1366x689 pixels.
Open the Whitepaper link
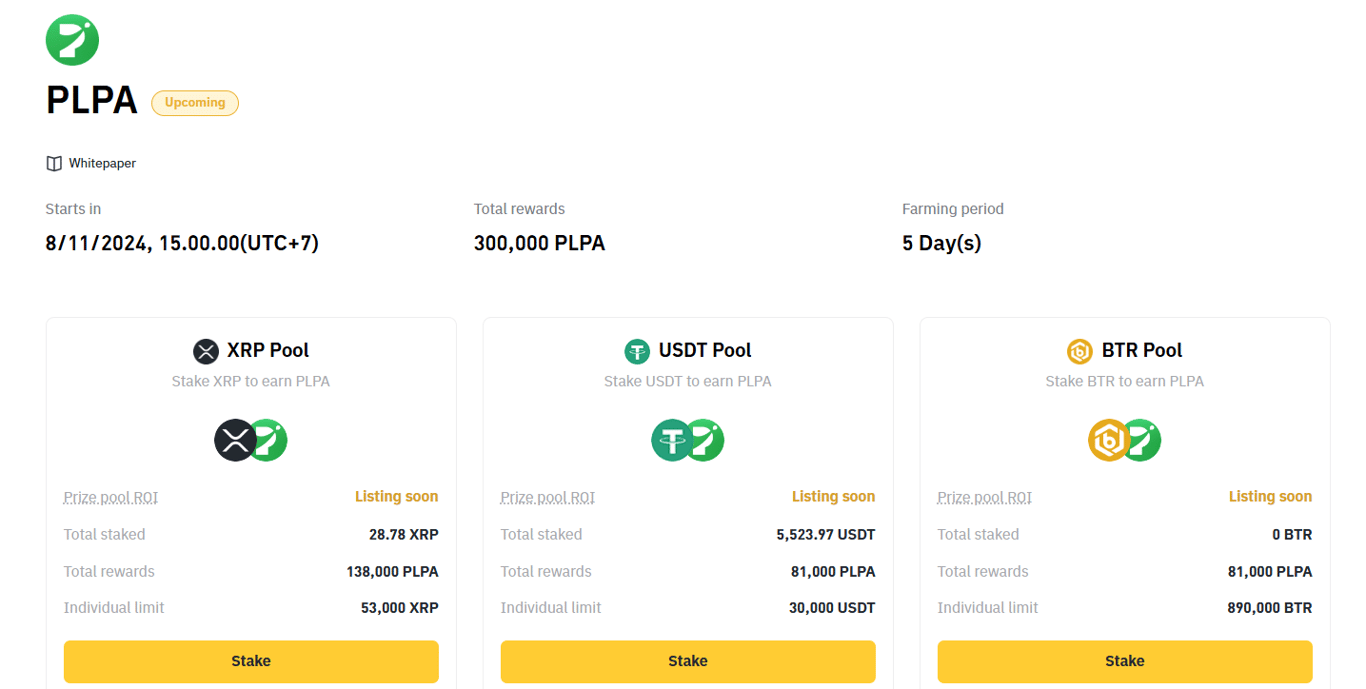click(x=102, y=163)
